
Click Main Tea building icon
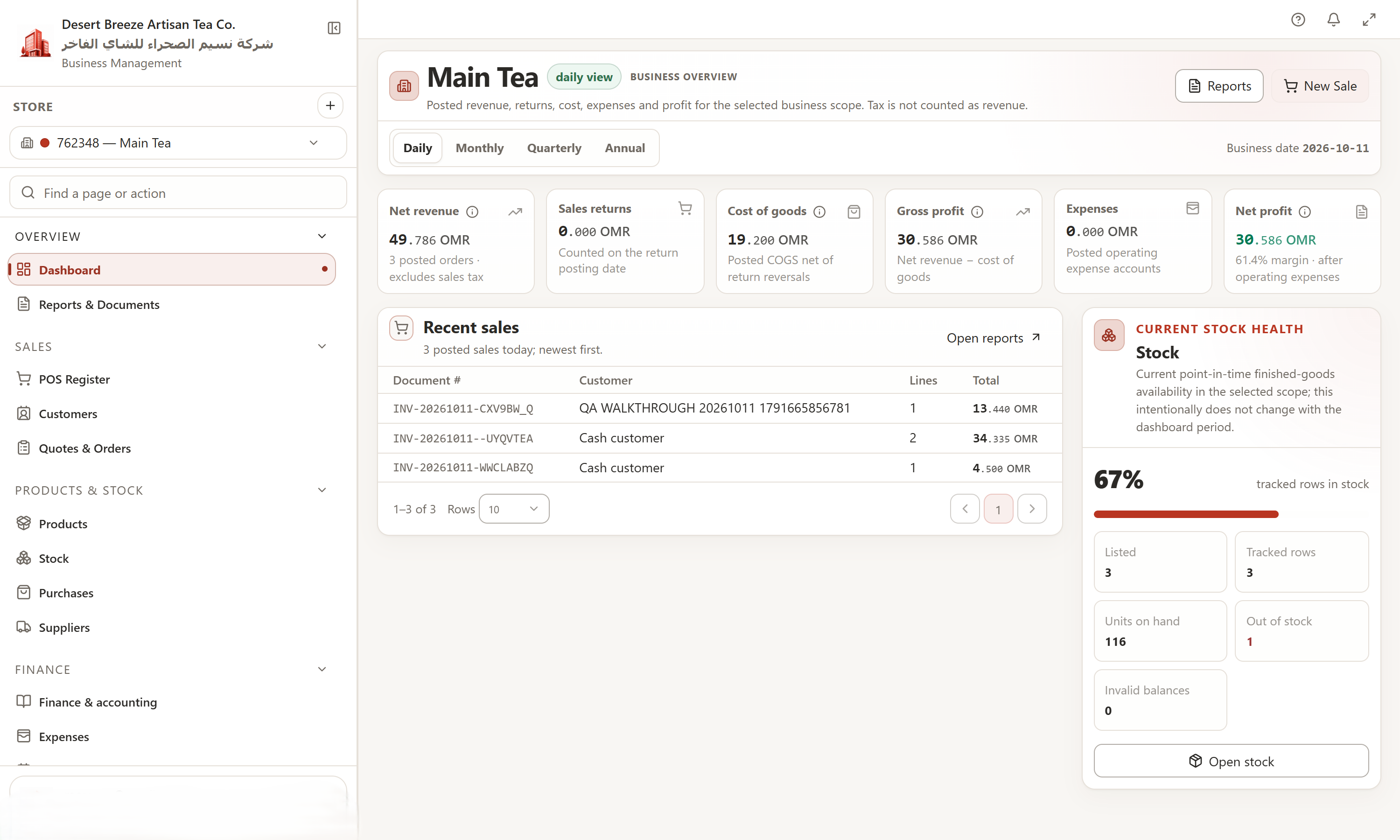click(404, 86)
